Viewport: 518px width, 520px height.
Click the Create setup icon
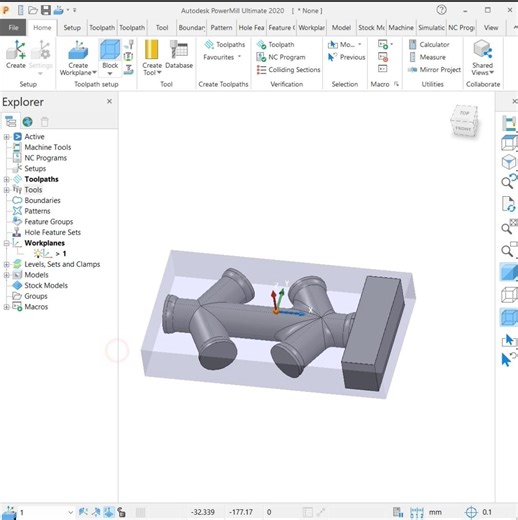click(x=16, y=50)
